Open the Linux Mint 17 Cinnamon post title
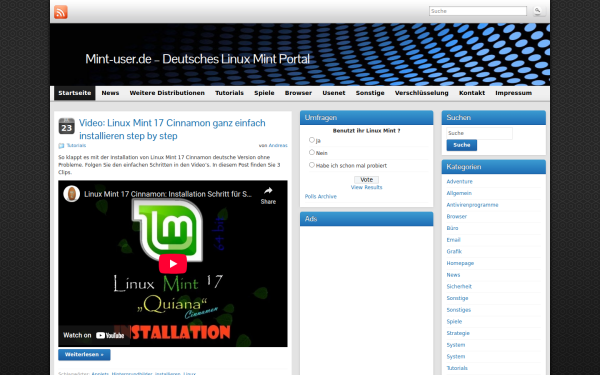 (172, 129)
